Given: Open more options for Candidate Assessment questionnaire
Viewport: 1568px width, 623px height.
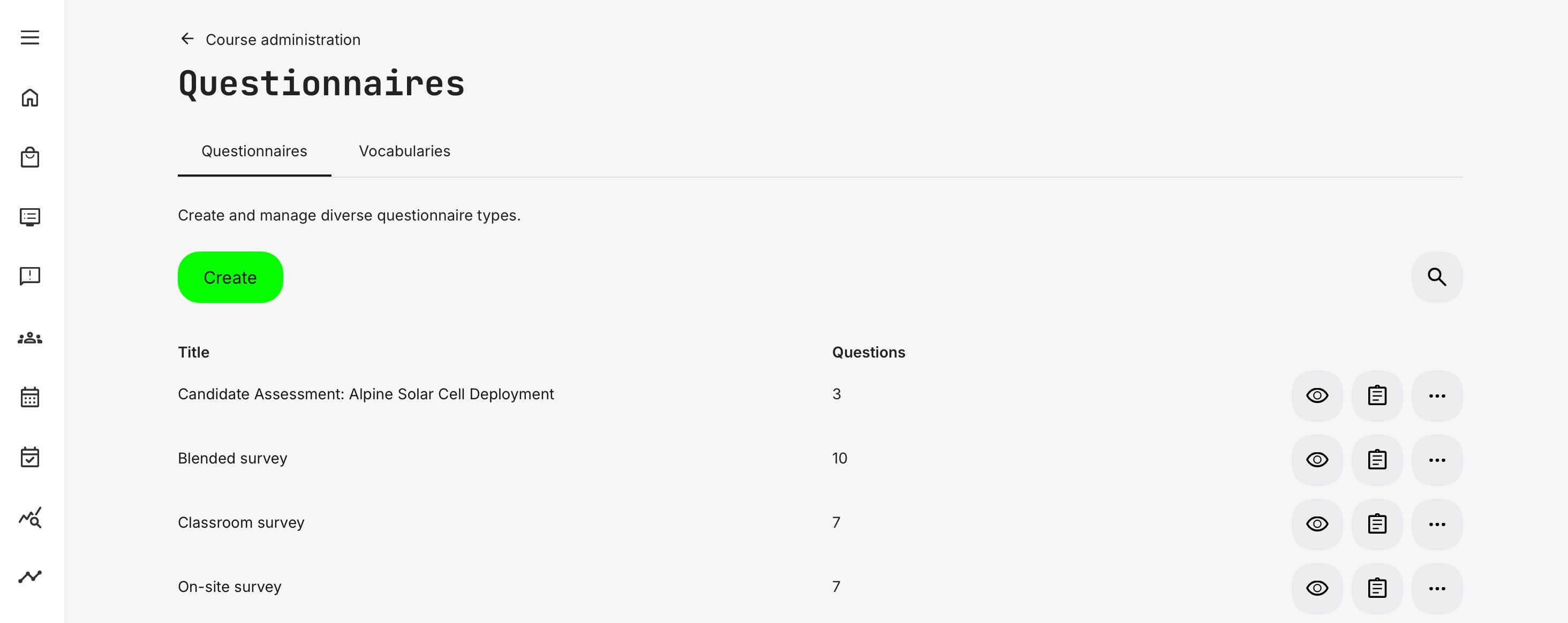Looking at the screenshot, I should pos(1438,396).
